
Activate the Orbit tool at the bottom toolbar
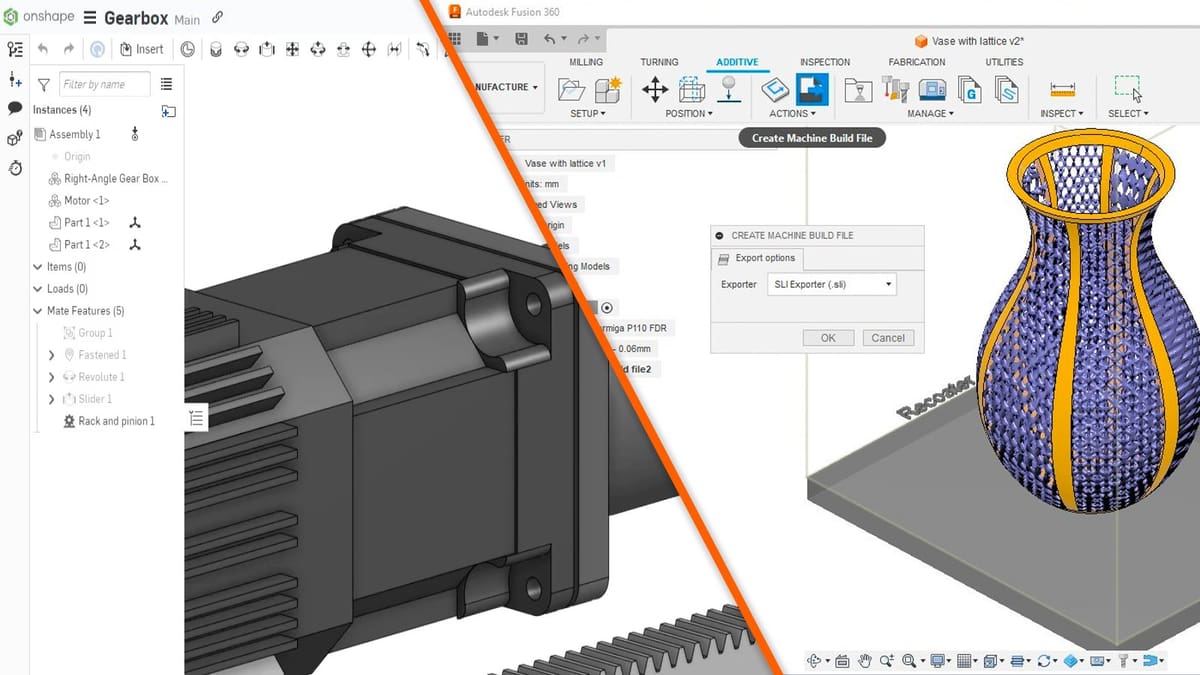[812, 660]
